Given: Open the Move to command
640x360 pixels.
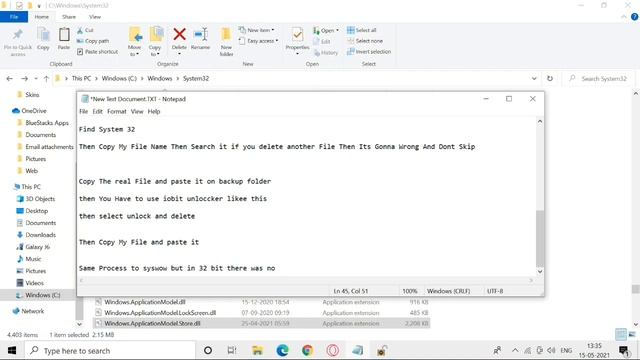Looking at the screenshot, I should [x=135, y=42].
